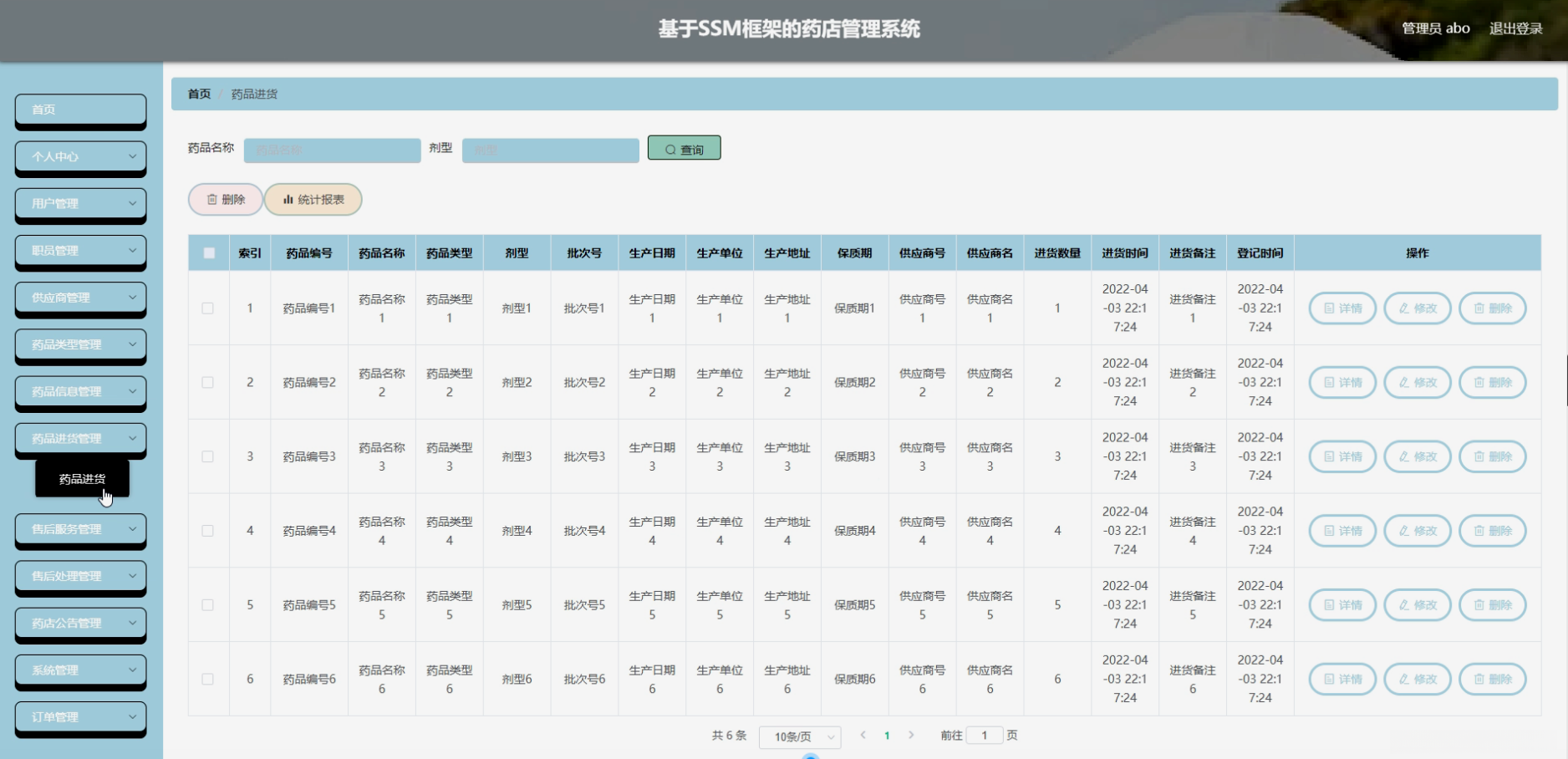
Task: Toggle the select-all checkbox in the table header
Action: (x=209, y=253)
